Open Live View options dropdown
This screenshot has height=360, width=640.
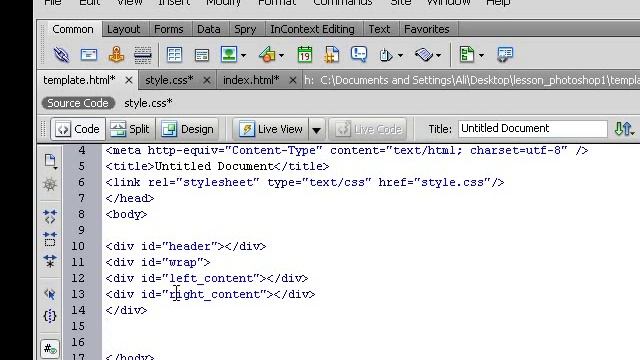pyautogui.click(x=317, y=130)
